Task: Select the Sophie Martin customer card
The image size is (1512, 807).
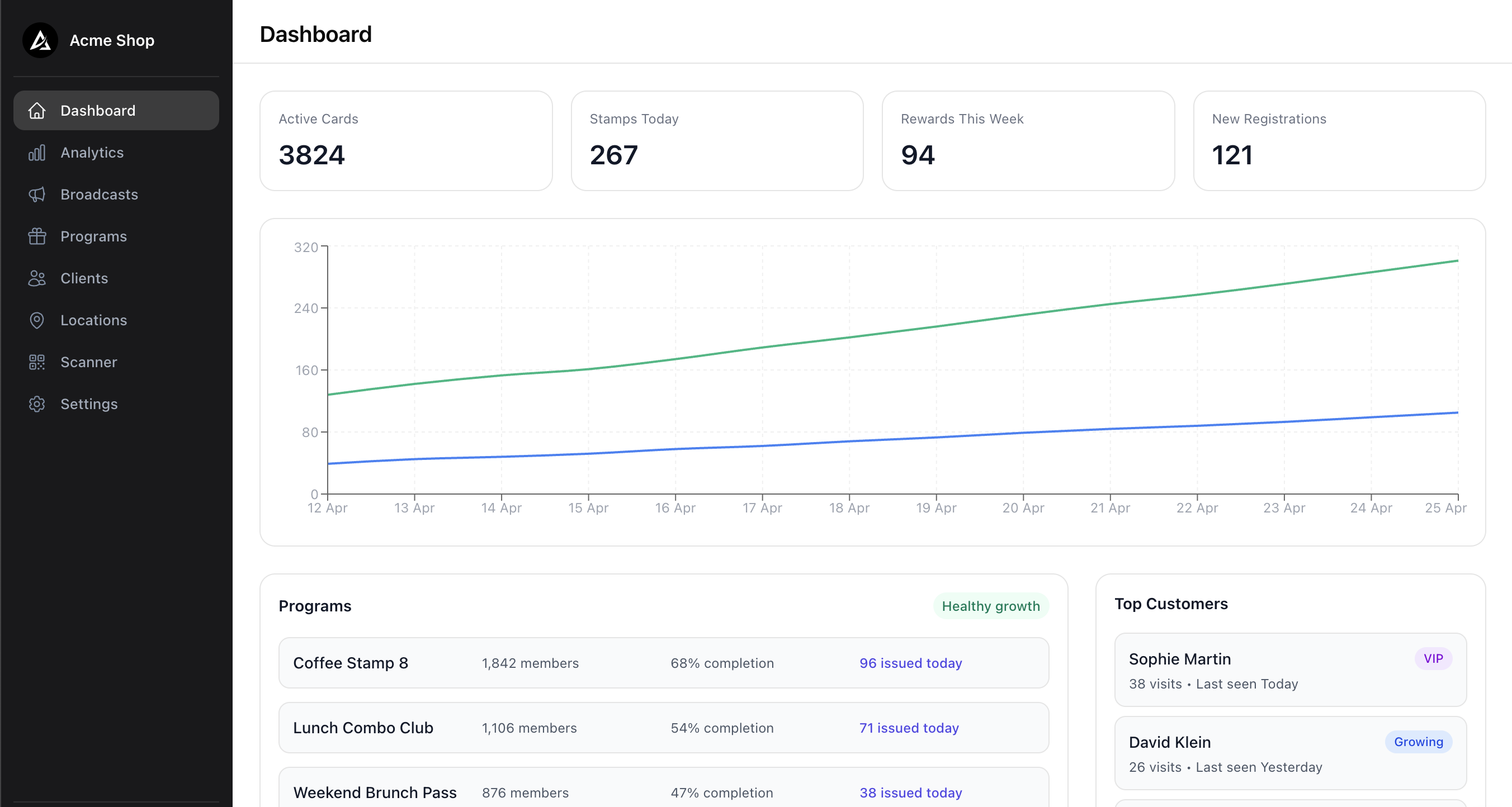Action: (x=1289, y=670)
